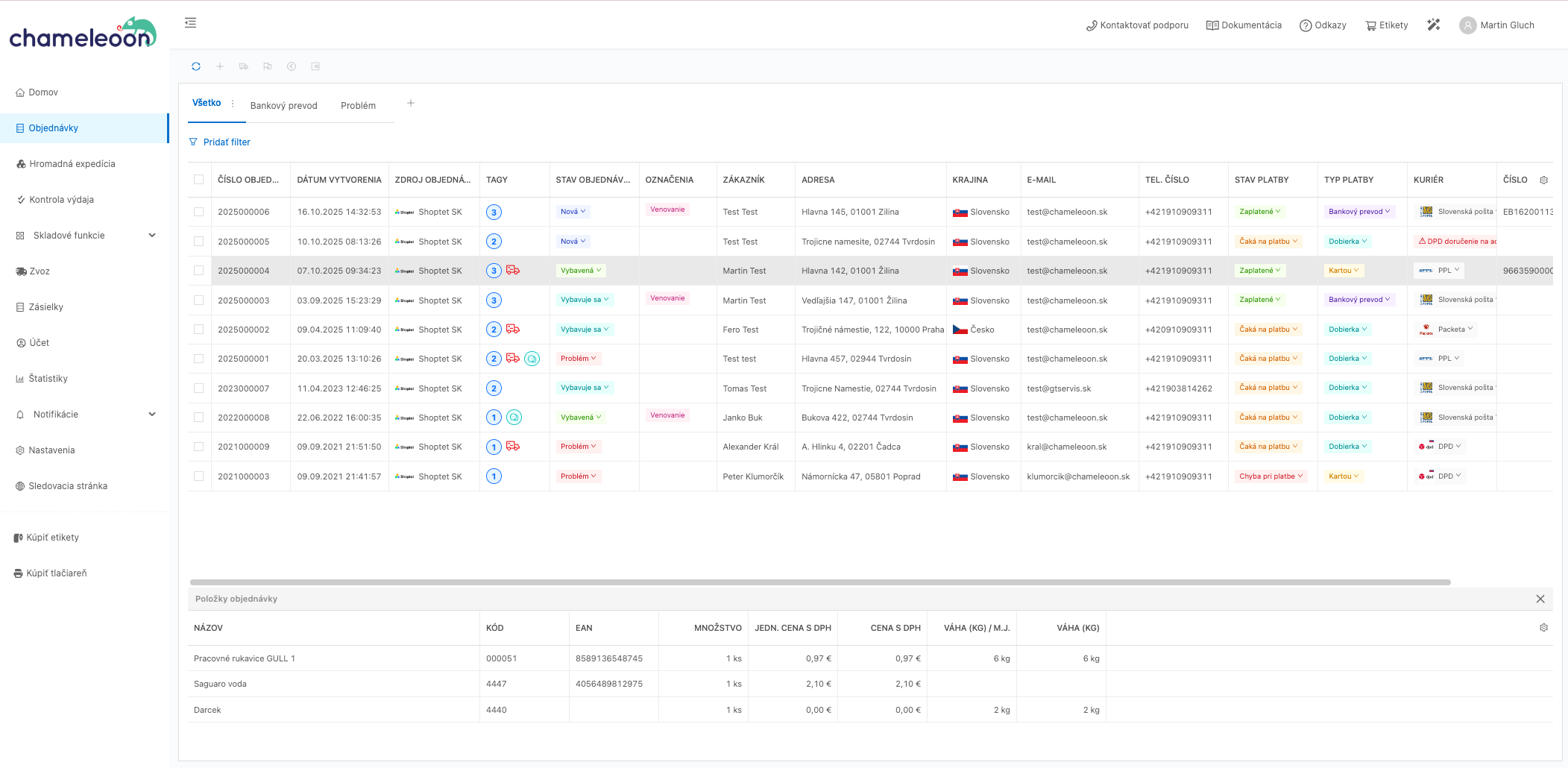The width and height of the screenshot is (1568, 768).
Task: Select all orders with header checkbox
Action: click(199, 180)
